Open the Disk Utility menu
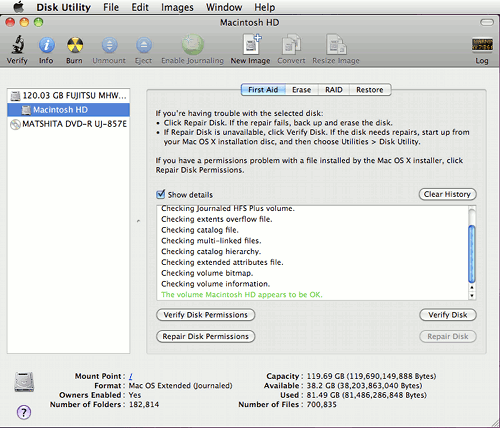Viewport: 500px width, 428px height. 63,7
